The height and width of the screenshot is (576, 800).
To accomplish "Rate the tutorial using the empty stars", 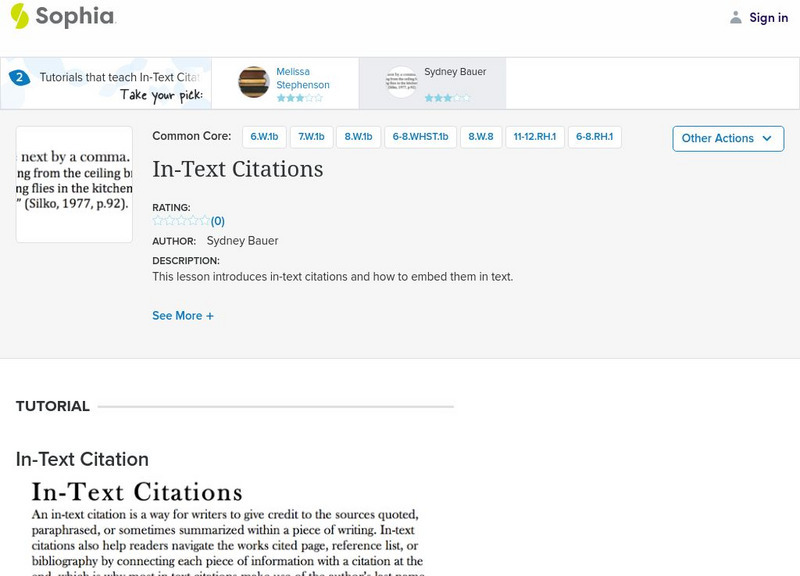I will pyautogui.click(x=181, y=221).
